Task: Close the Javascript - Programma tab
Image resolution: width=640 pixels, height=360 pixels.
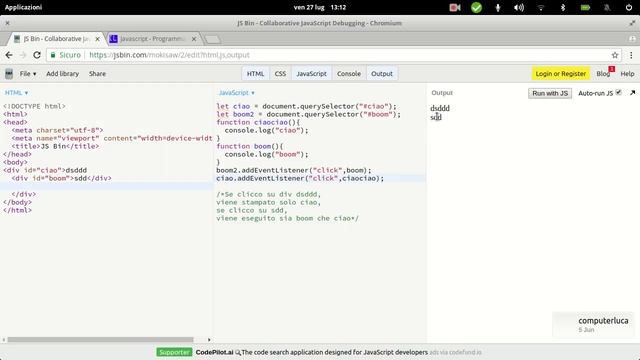Action: (x=194, y=39)
